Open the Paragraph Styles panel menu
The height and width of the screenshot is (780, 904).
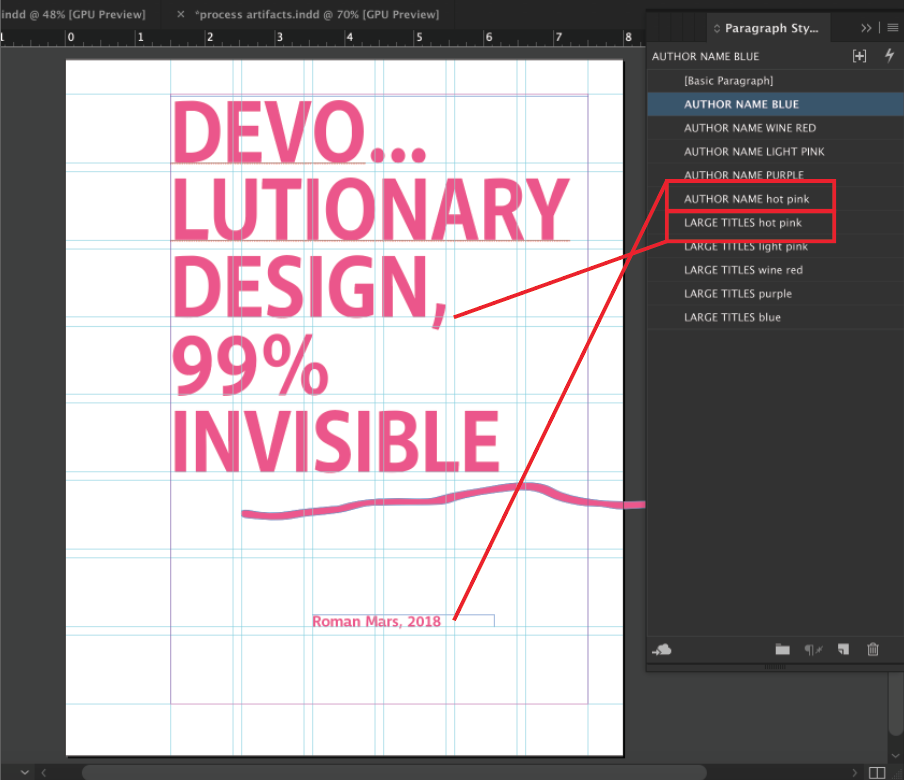point(892,28)
